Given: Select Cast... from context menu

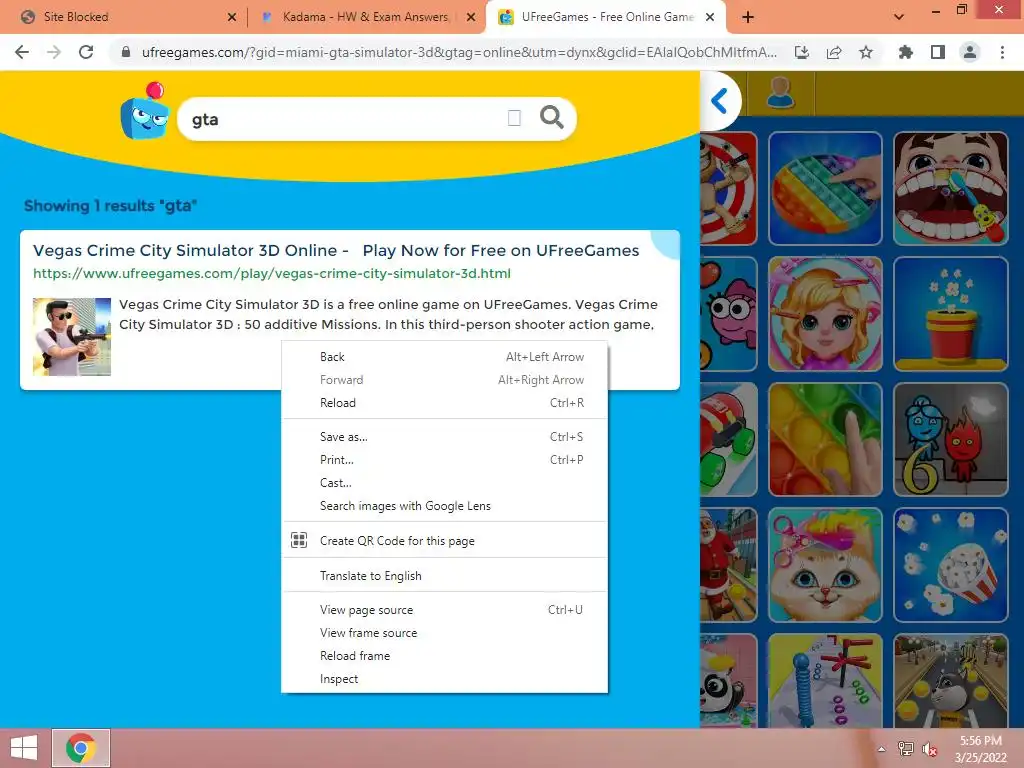Looking at the screenshot, I should 444,483.
